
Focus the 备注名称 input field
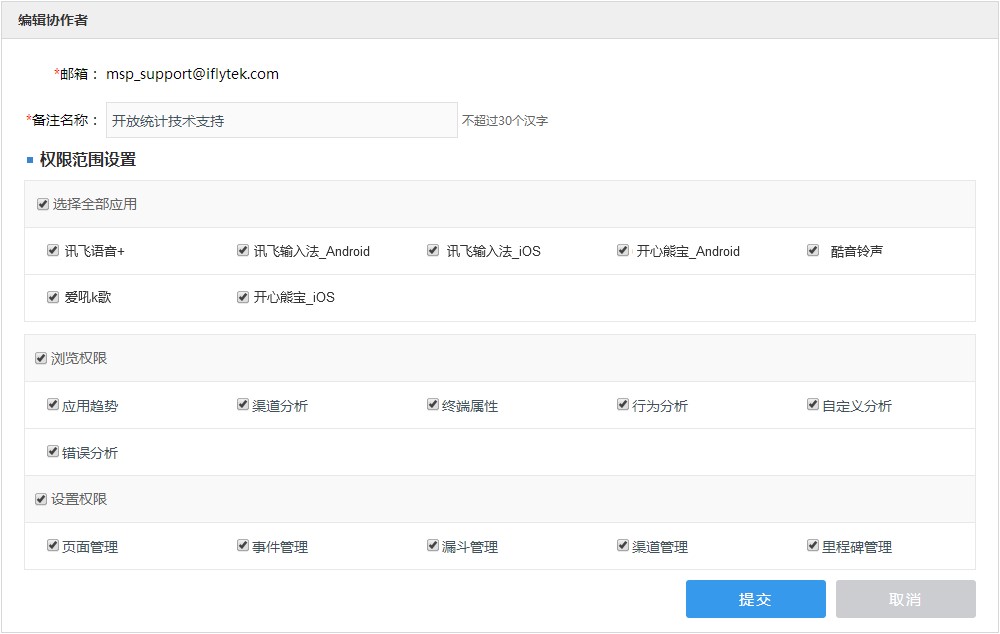[x=282, y=120]
